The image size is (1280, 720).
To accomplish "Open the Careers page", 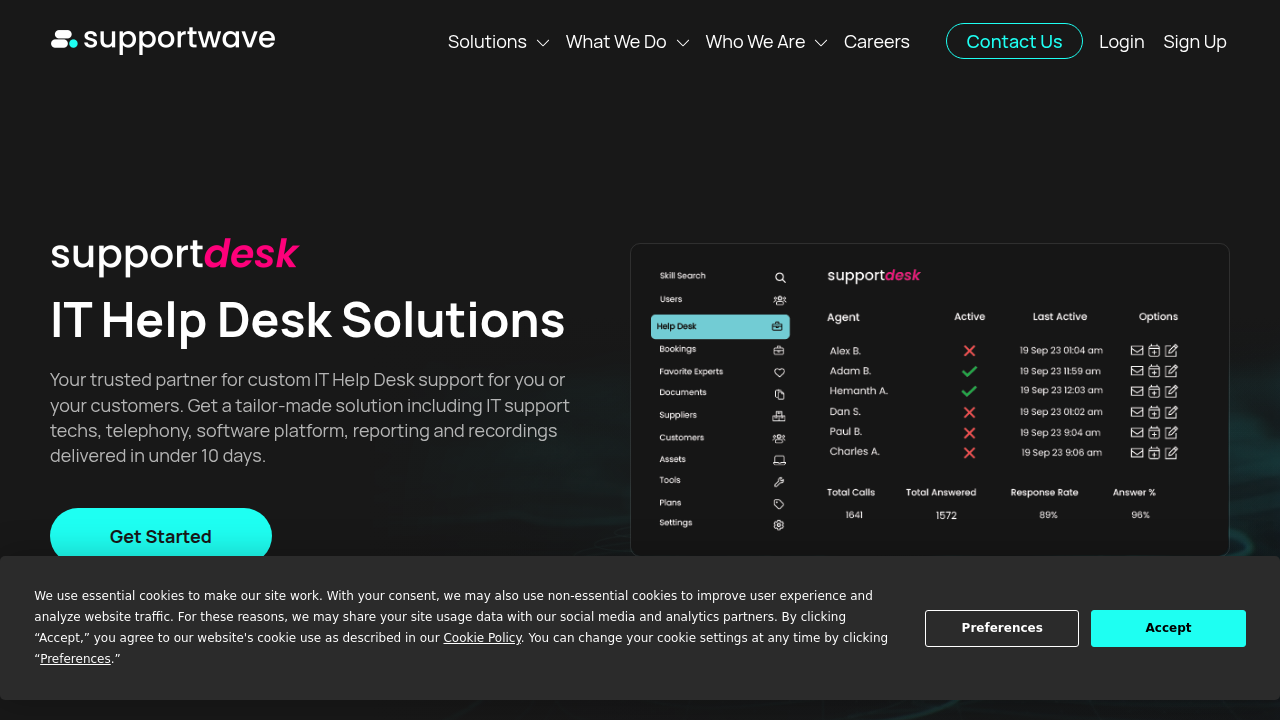I will pyautogui.click(x=877, y=42).
